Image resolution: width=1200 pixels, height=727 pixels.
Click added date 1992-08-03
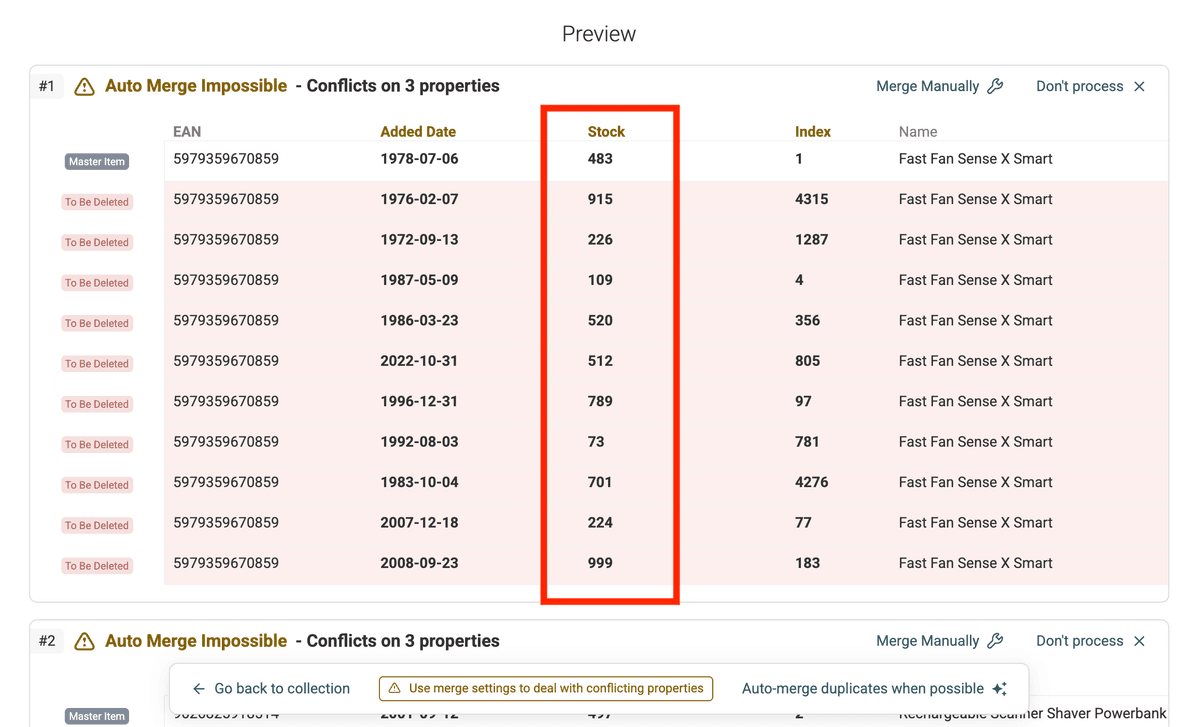419,442
